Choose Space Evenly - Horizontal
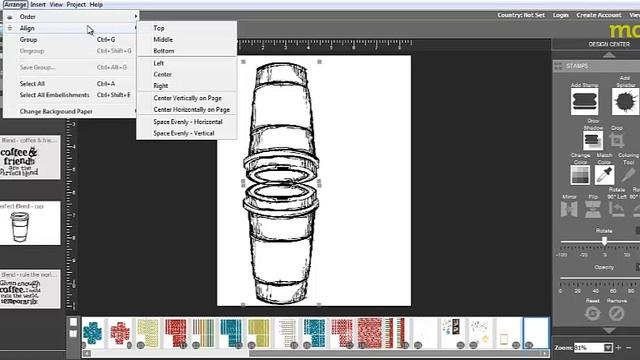The width and height of the screenshot is (640, 360). [187, 122]
